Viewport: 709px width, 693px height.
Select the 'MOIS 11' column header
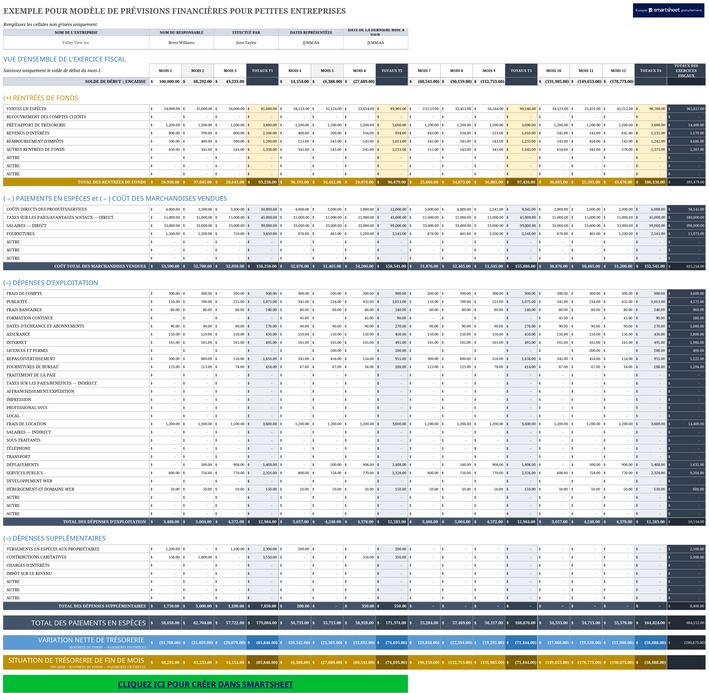point(586,71)
